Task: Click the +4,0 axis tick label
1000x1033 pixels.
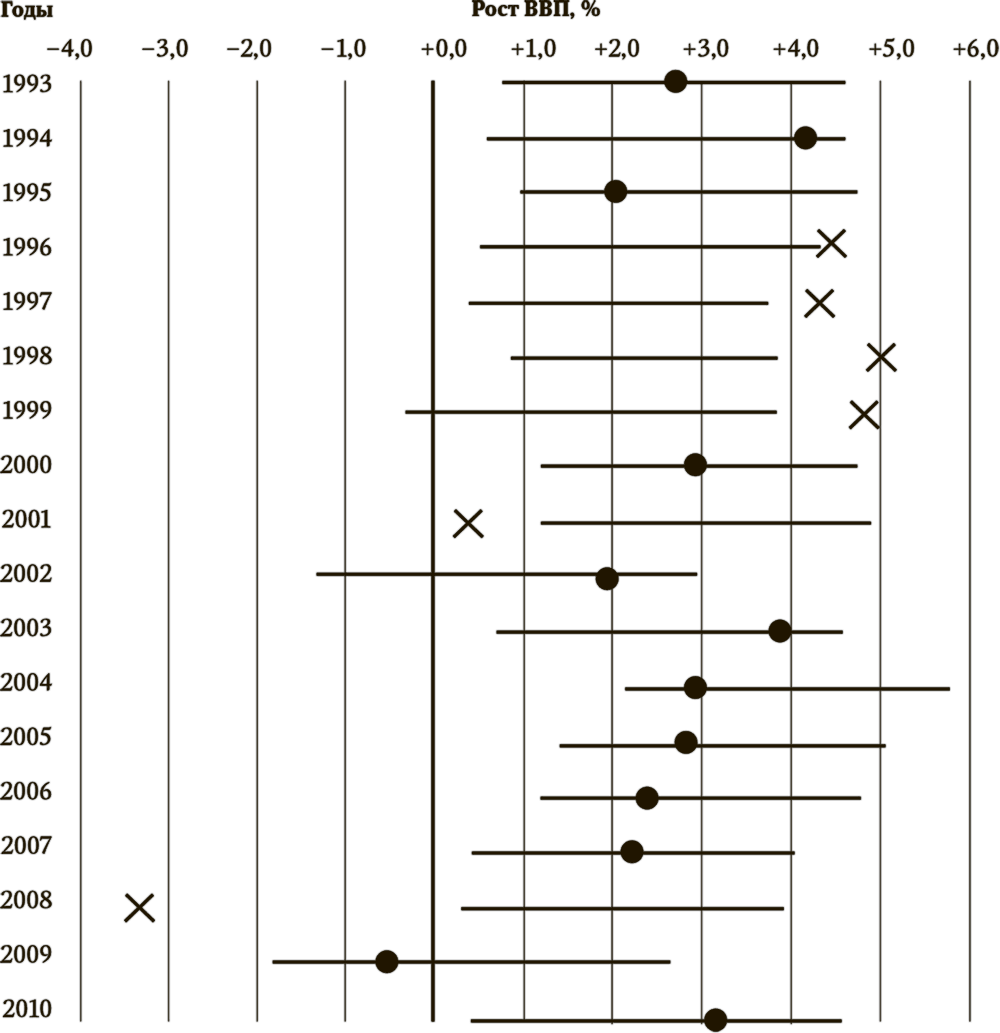Action: [x=796, y=49]
